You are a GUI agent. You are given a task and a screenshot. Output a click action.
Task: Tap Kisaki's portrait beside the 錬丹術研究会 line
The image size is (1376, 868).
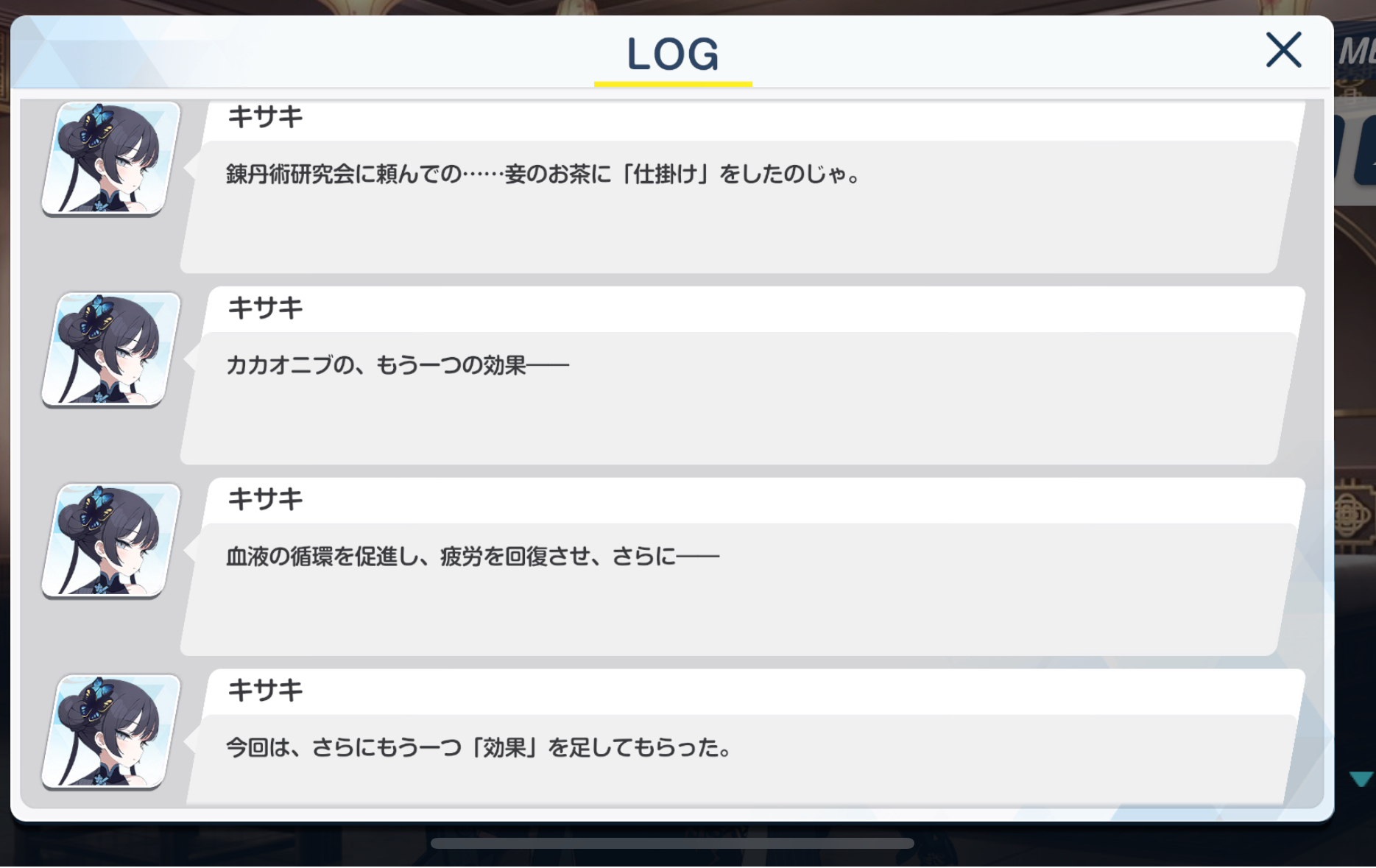111,159
